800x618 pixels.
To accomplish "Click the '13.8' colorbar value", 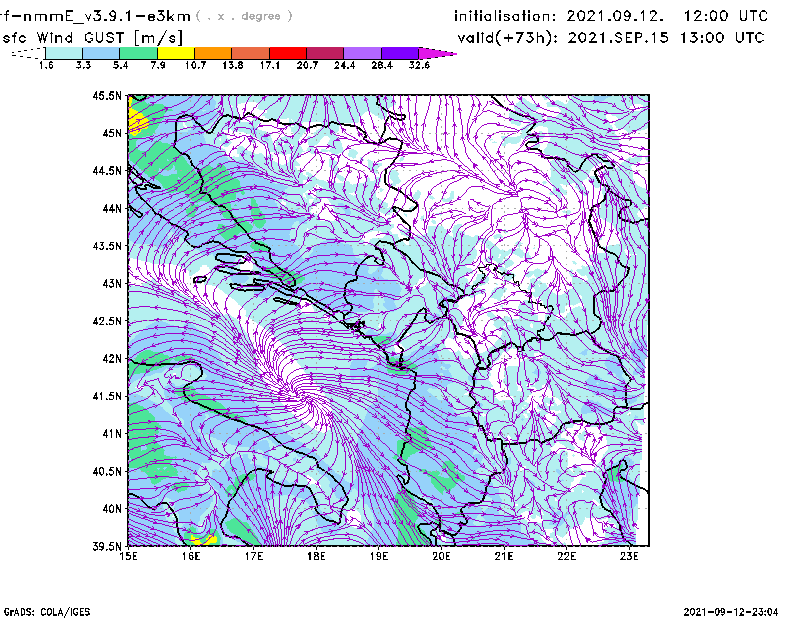I will pos(233,65).
